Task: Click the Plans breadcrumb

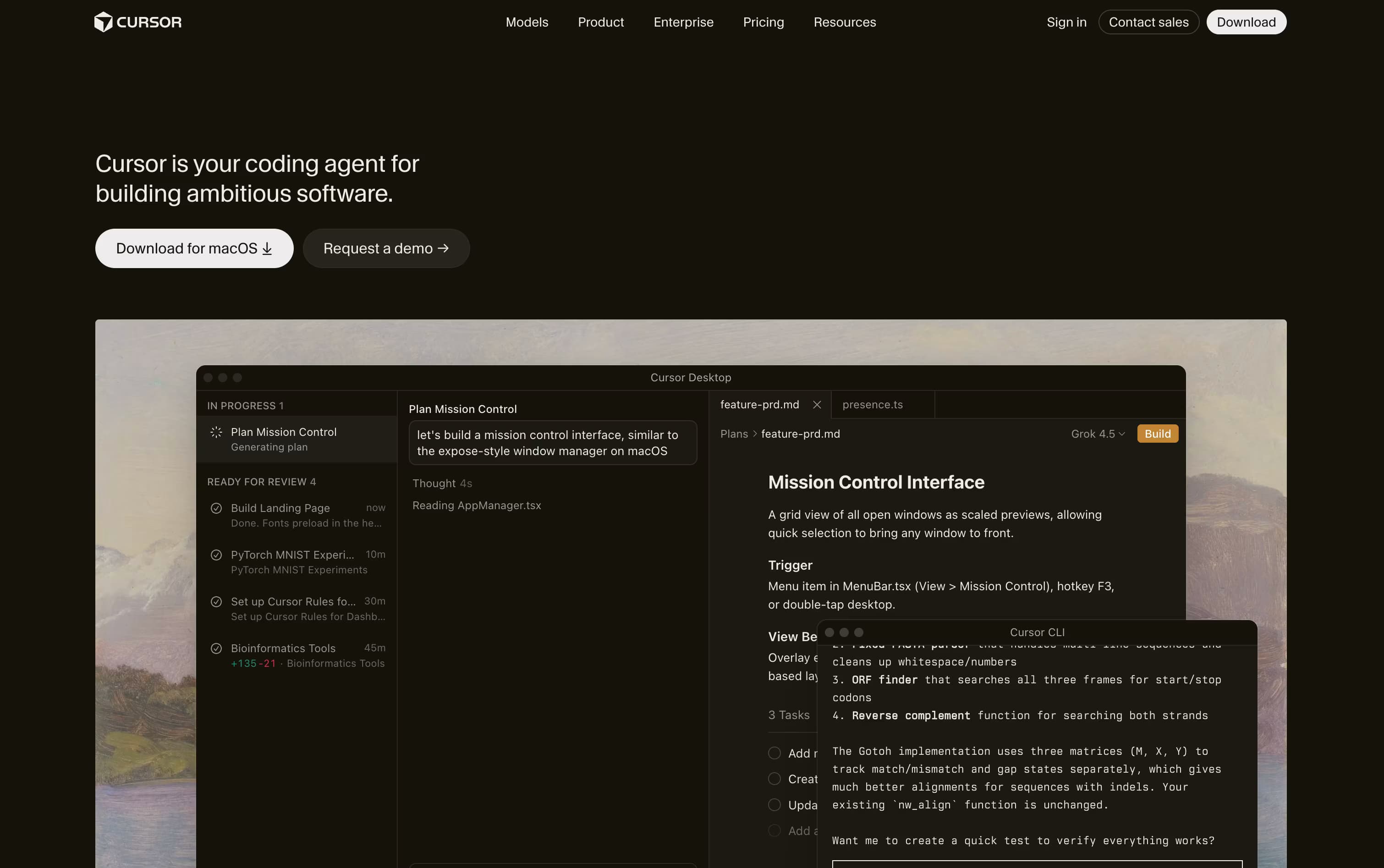Action: pyautogui.click(x=734, y=434)
